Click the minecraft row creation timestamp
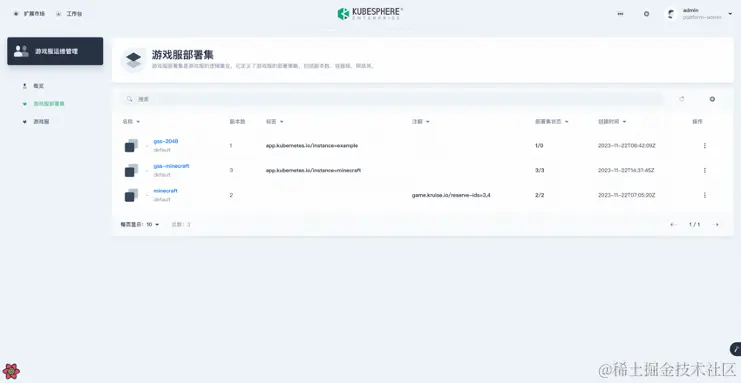 [x=627, y=195]
